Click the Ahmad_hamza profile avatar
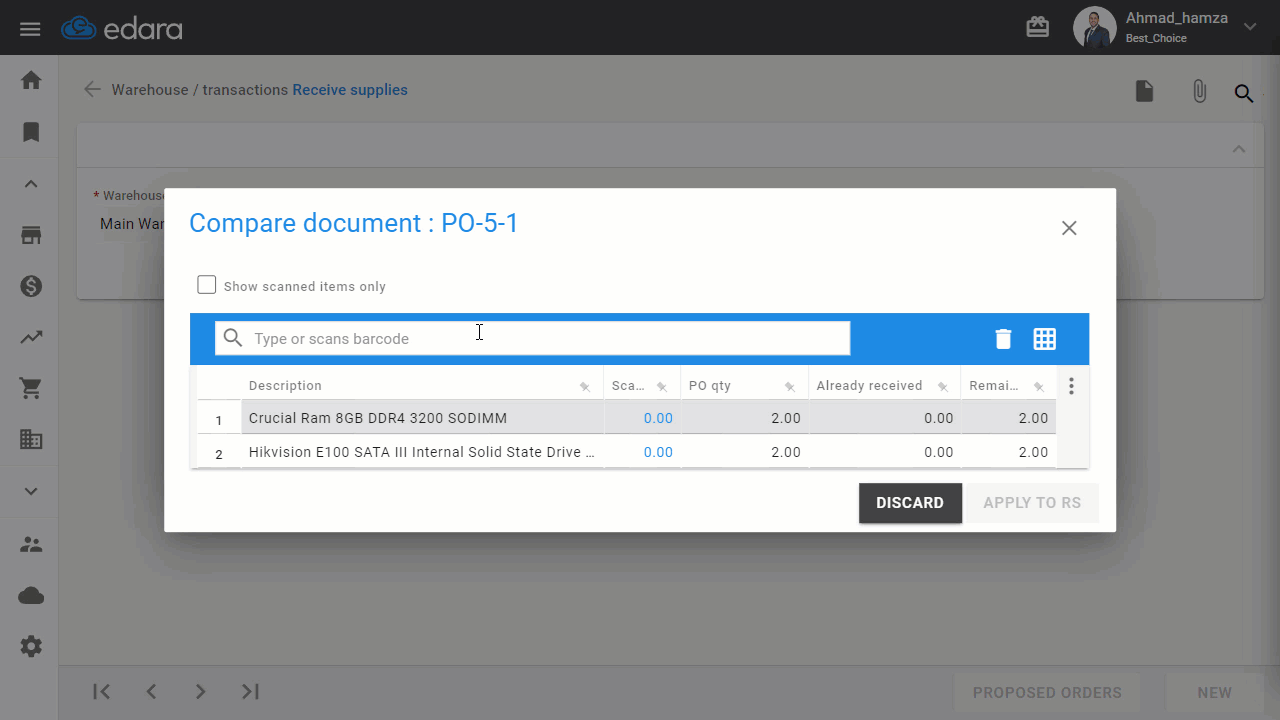The width and height of the screenshot is (1280, 720). (1095, 28)
